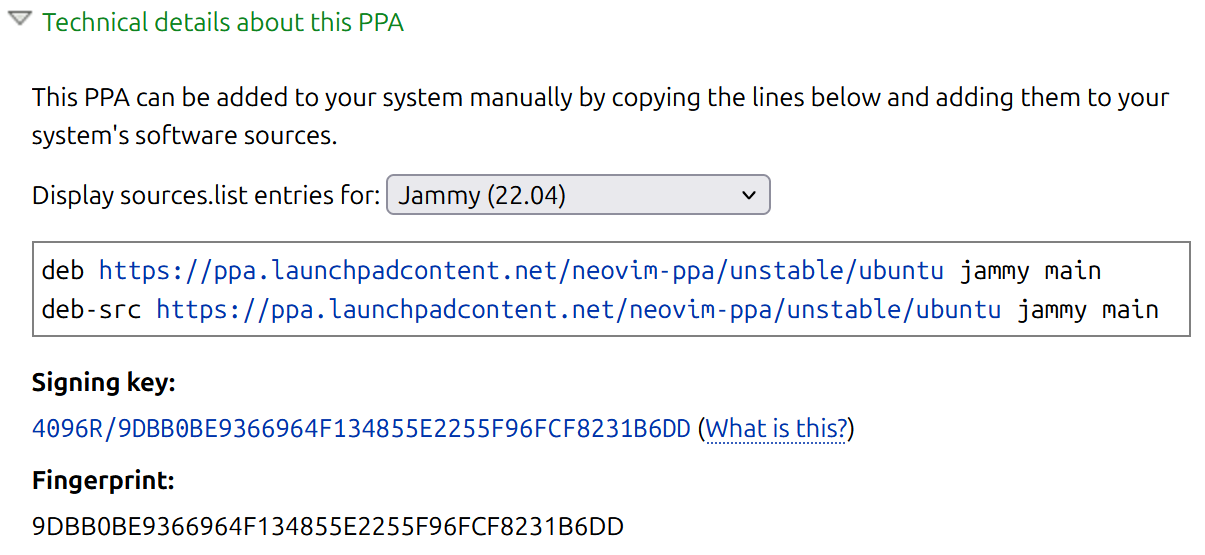Open the URL on the deb-src line
The width and height of the screenshot is (1205, 555).
(578, 309)
